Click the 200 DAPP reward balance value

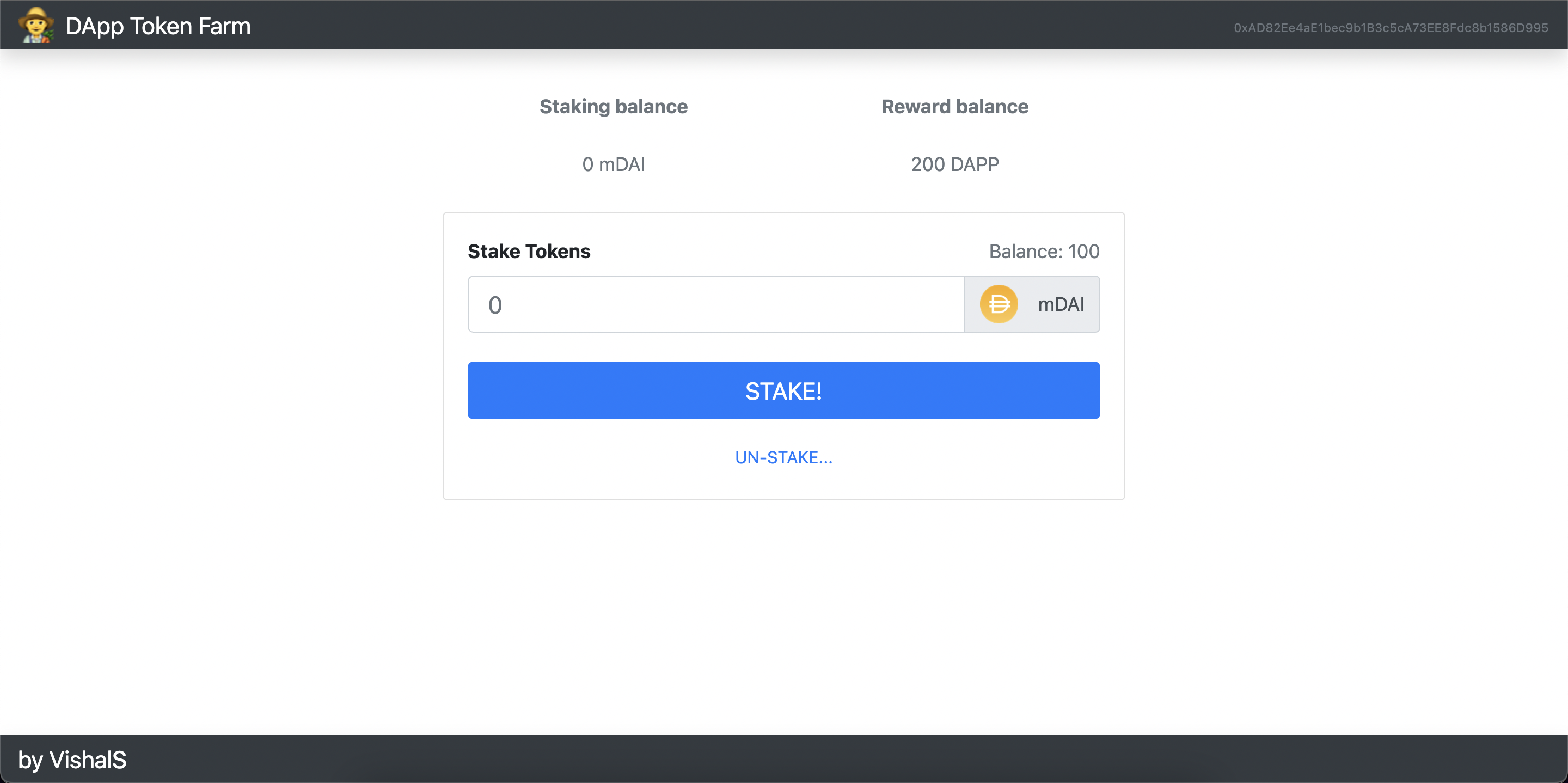point(954,164)
